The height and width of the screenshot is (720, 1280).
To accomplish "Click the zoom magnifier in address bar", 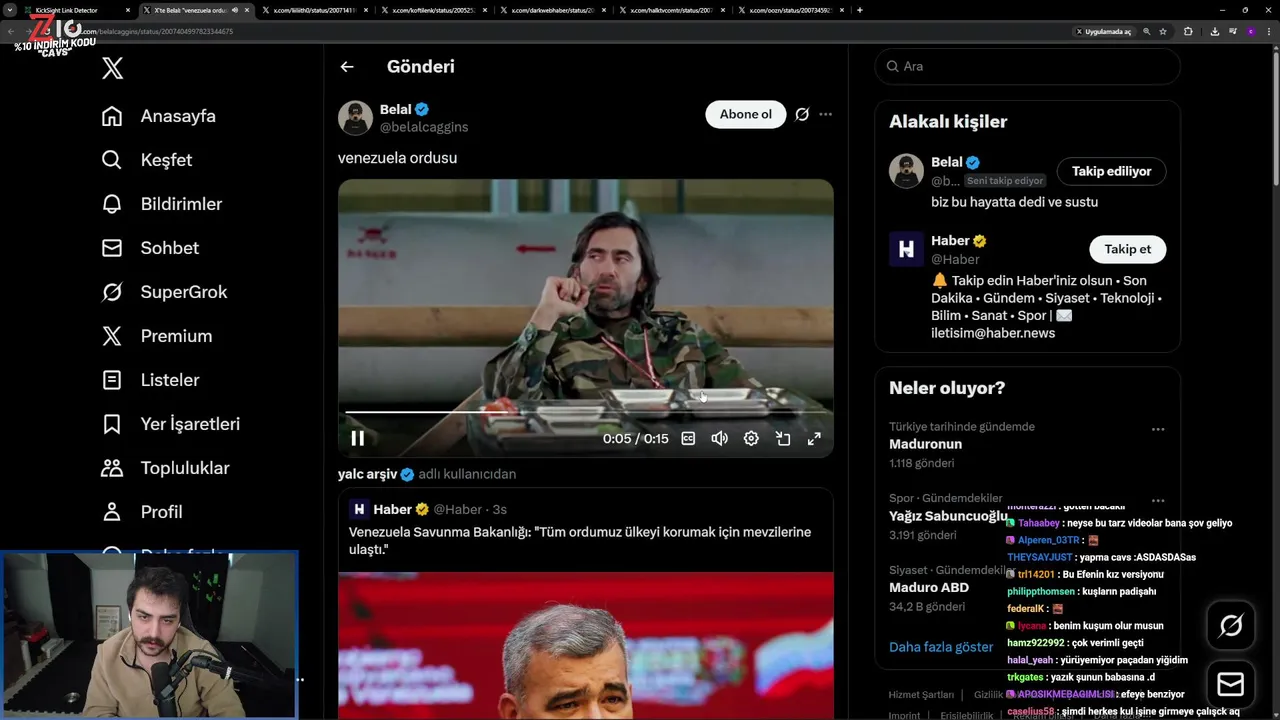I will pos(1146,31).
